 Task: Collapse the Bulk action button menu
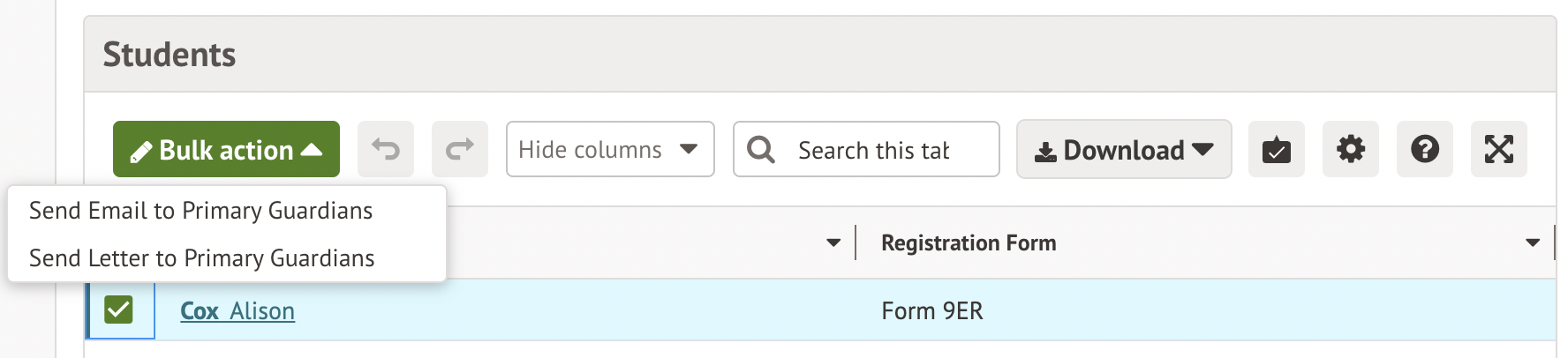pyautogui.click(x=226, y=150)
